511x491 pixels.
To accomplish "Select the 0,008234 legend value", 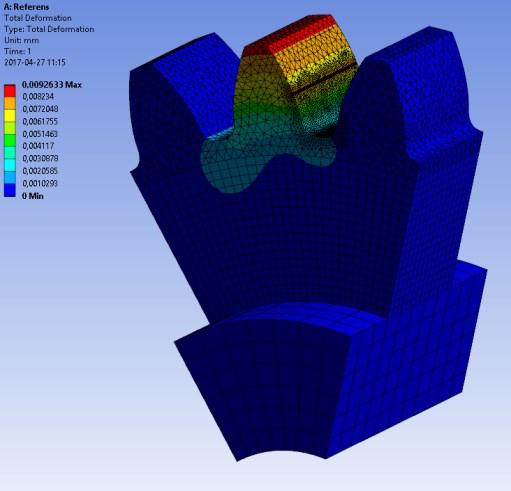I will coord(38,97).
